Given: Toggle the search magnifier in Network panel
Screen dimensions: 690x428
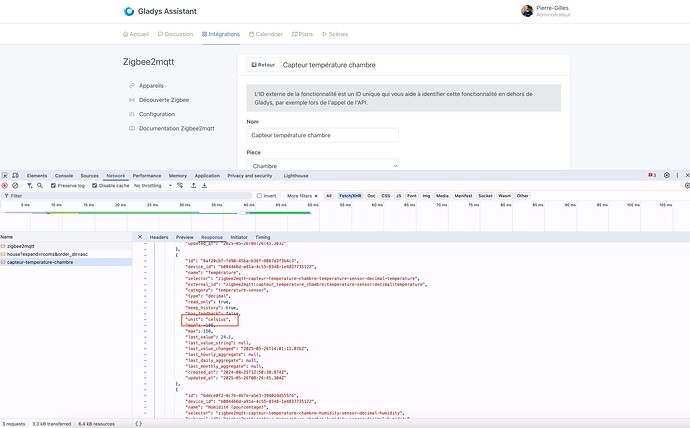Looking at the screenshot, I should pos(40,185).
